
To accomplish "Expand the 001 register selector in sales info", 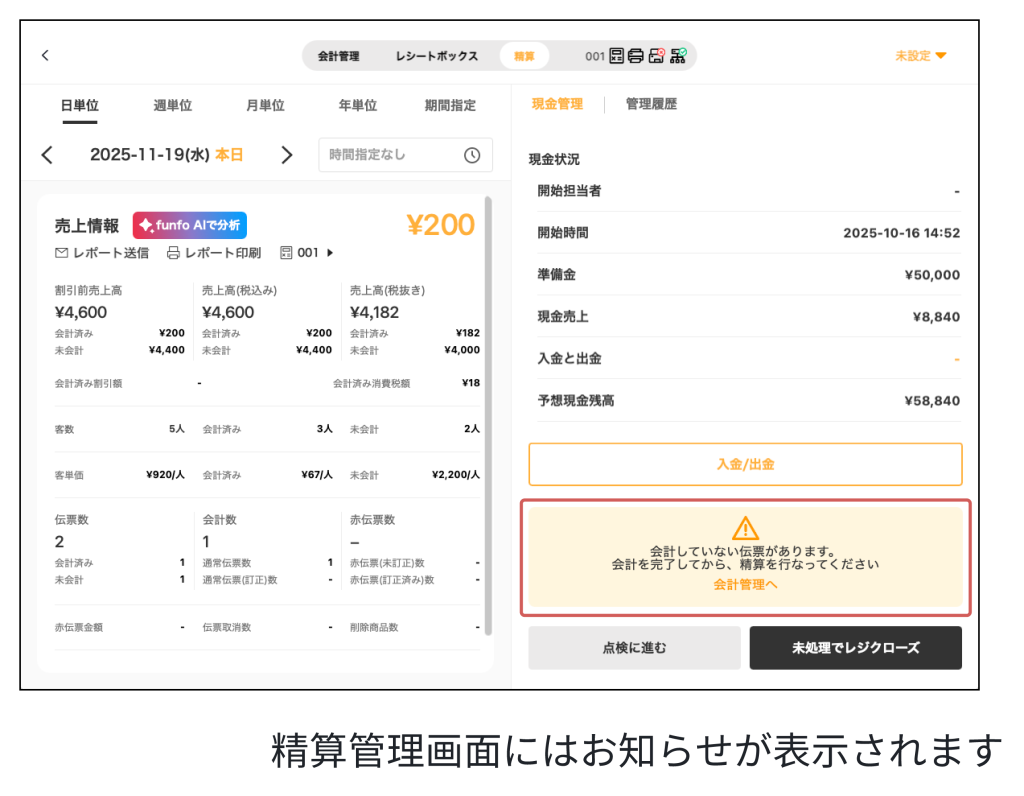I will [x=307, y=253].
